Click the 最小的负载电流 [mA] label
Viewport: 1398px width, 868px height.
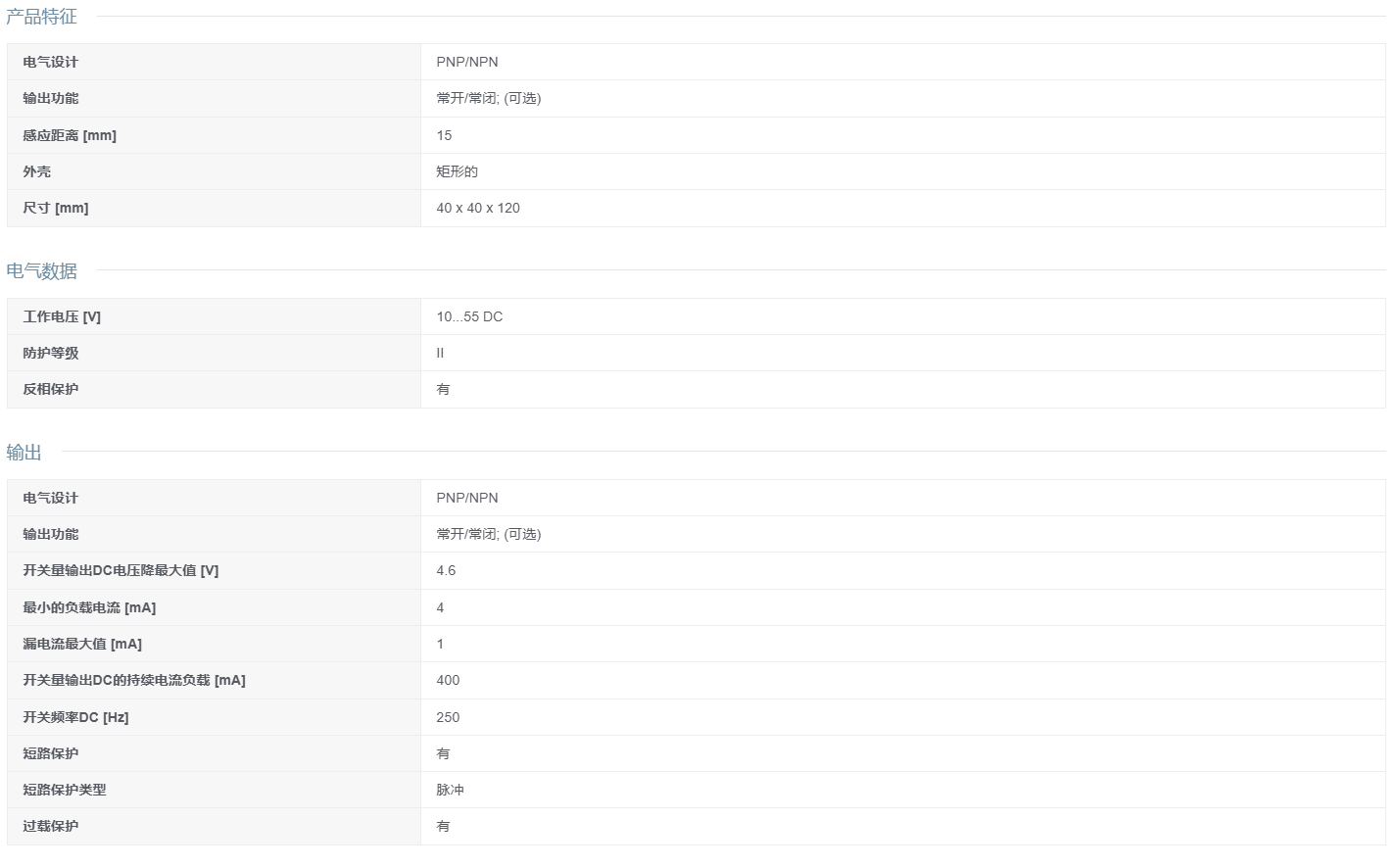tap(89, 607)
